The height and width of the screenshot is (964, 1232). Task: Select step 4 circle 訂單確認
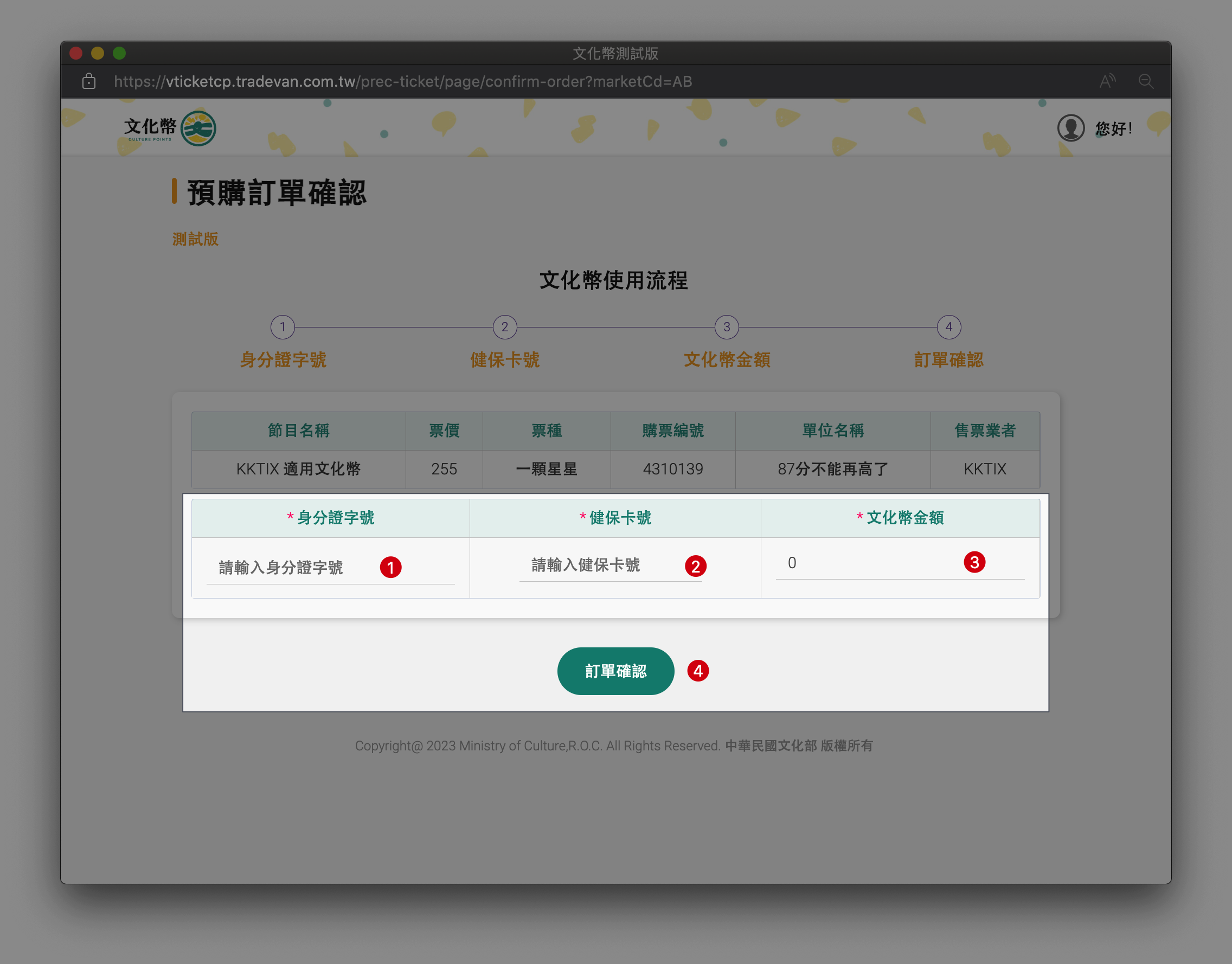(x=949, y=327)
